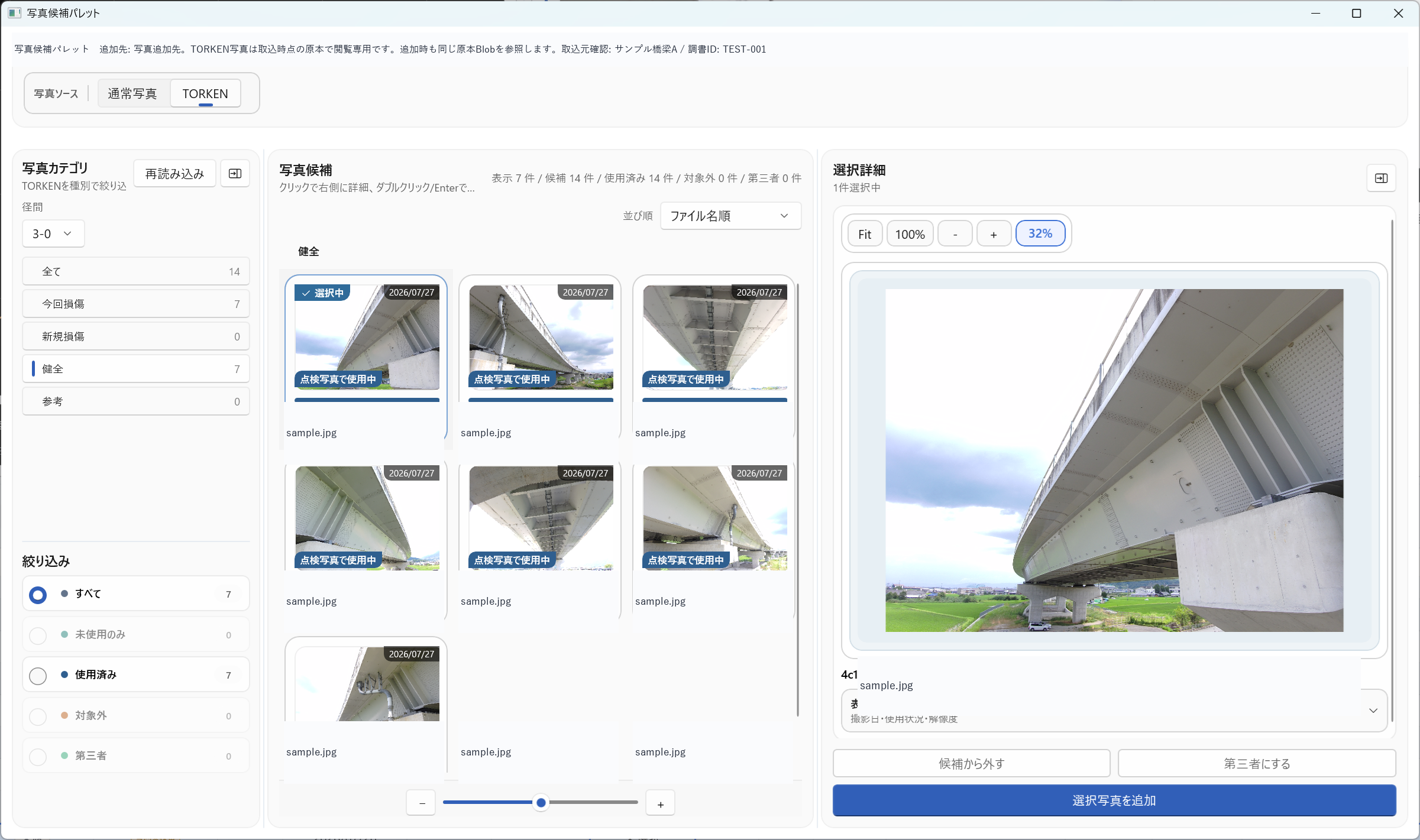The image size is (1420, 840).
Task: Click the 健全 group header in photo list
Action: coord(308,252)
